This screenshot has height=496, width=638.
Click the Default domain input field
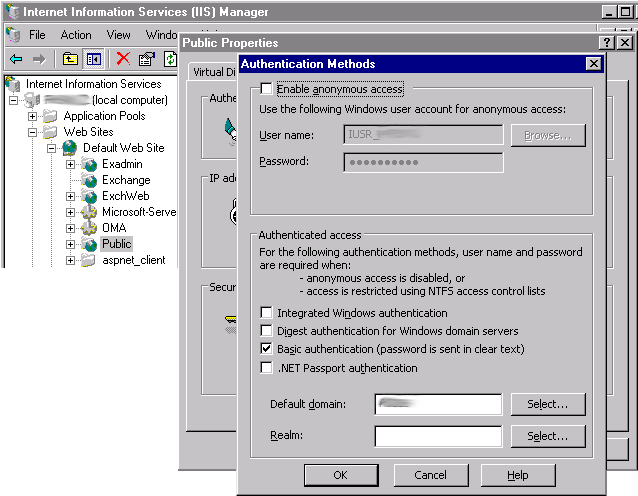click(x=438, y=404)
